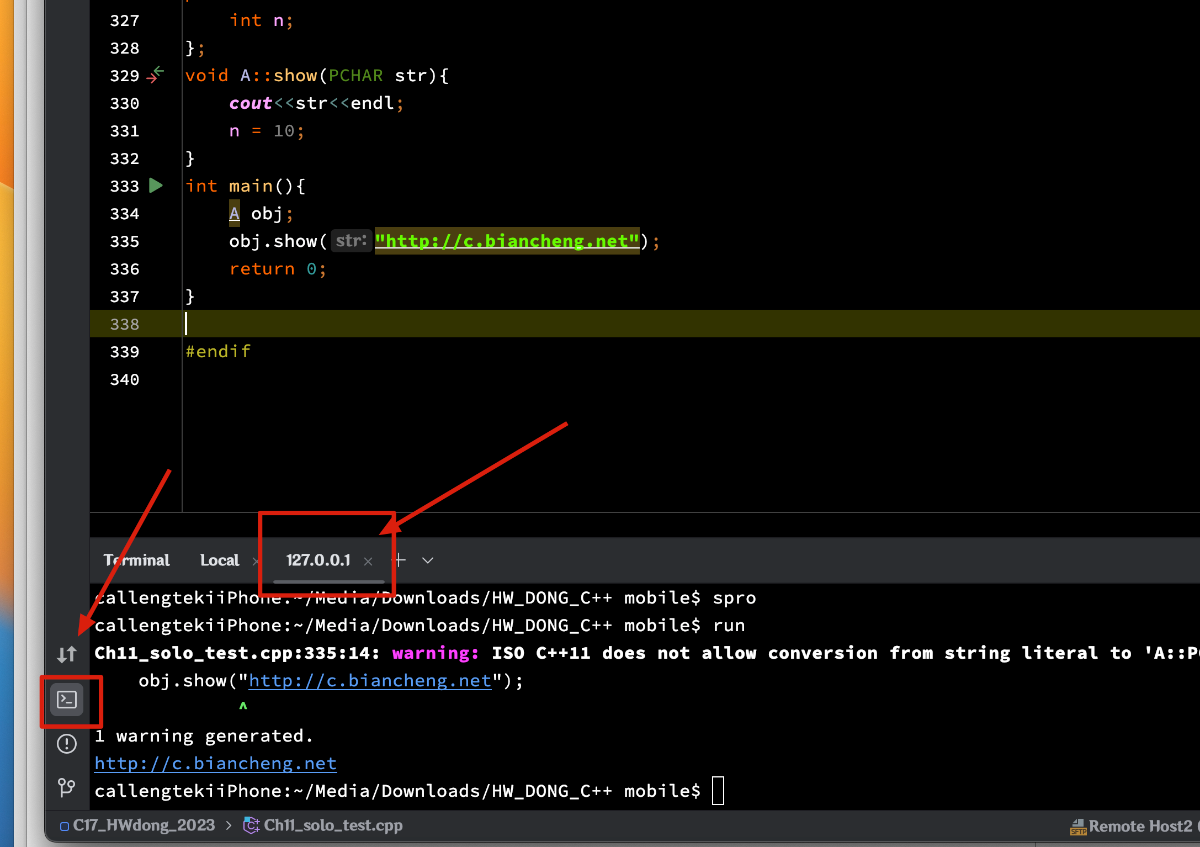Click the PCHAR type in the show signature
The width and height of the screenshot is (1200, 847).
[x=356, y=75]
